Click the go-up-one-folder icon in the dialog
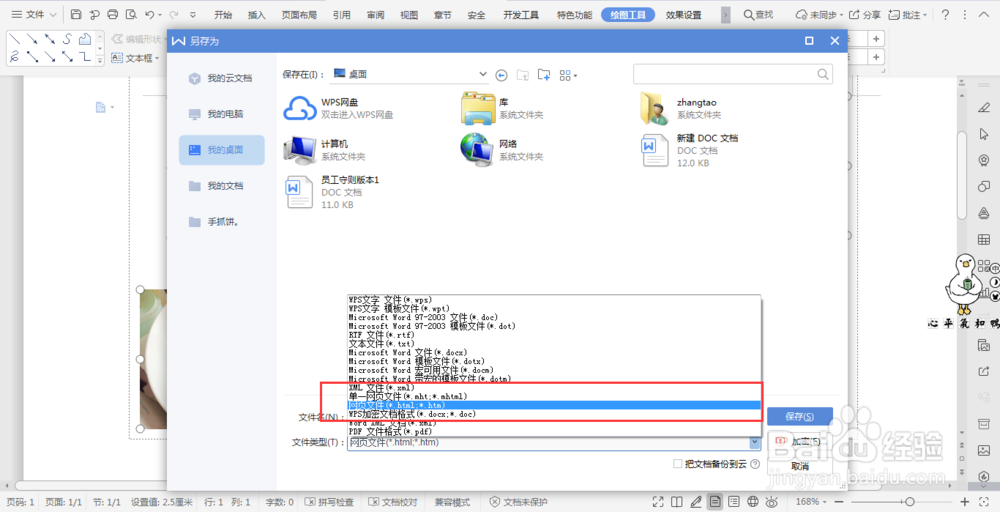 (522, 75)
